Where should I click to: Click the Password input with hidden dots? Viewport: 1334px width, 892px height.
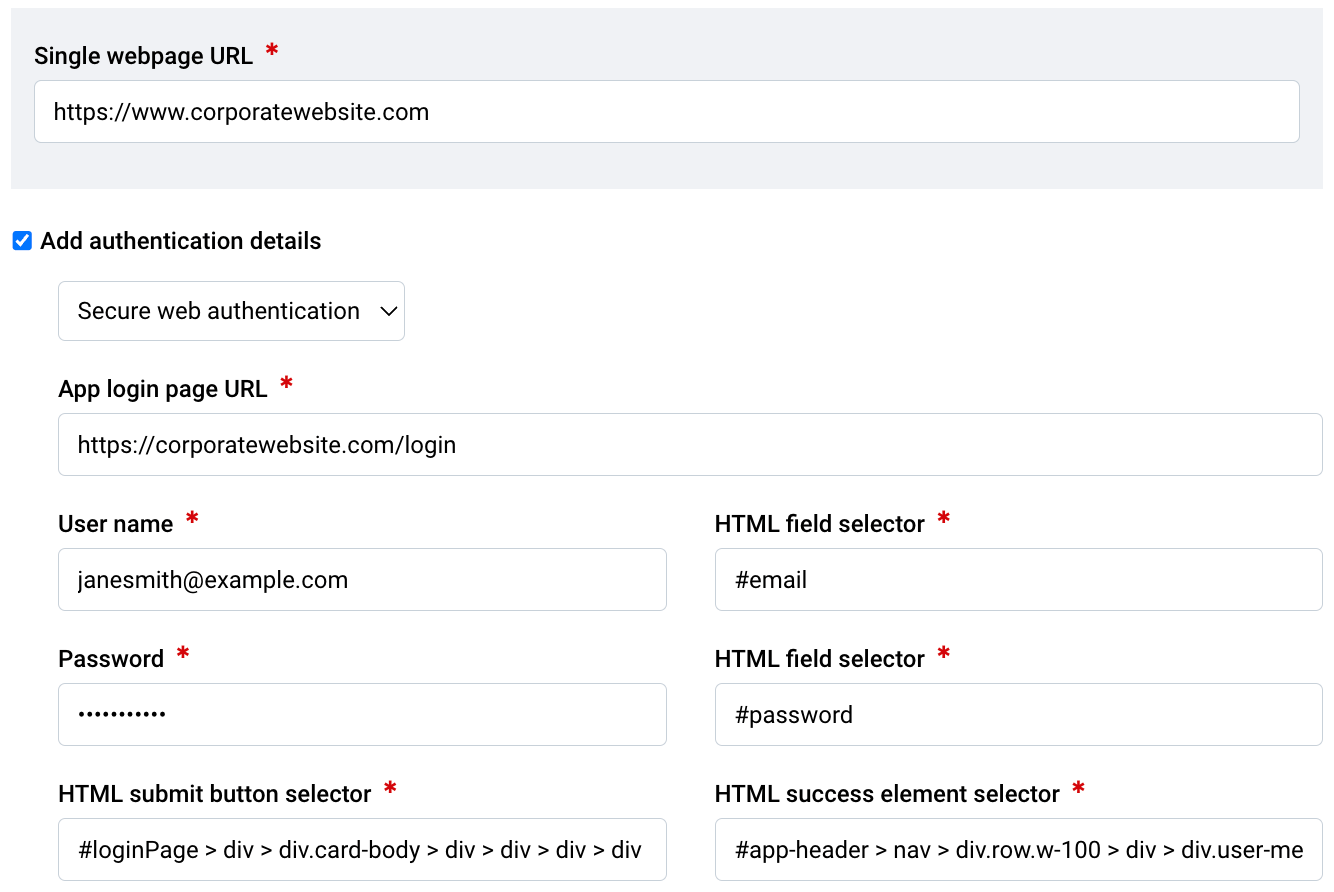click(362, 714)
